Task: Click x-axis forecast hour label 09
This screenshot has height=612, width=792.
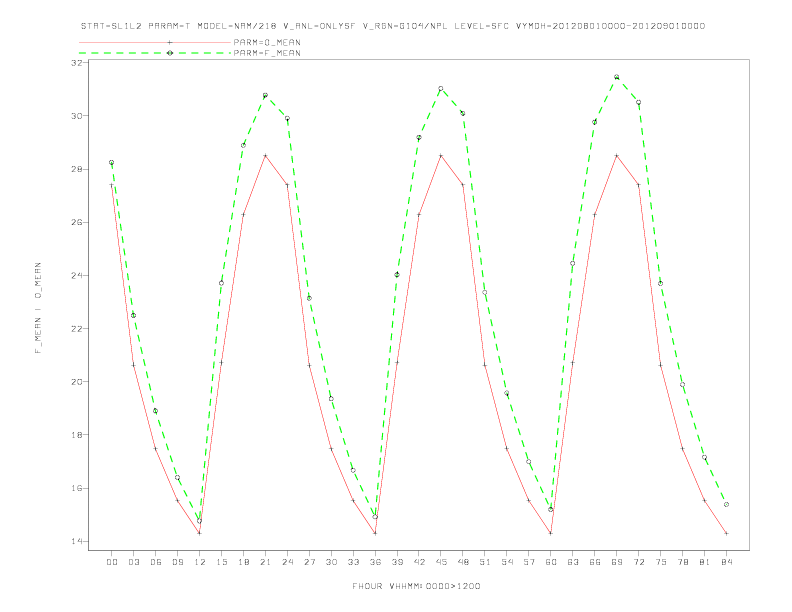Action: (x=177, y=562)
